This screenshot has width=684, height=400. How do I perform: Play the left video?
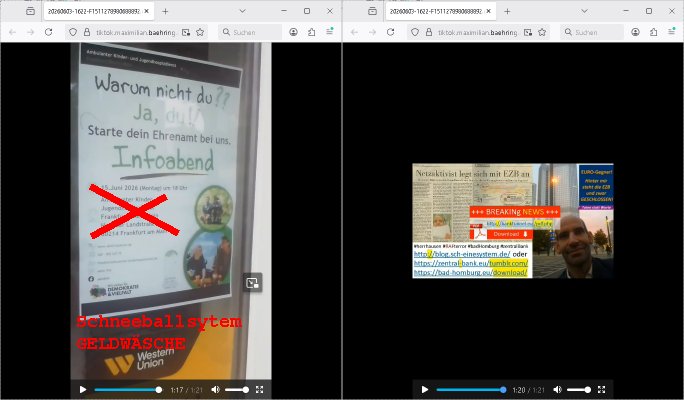click(82, 390)
